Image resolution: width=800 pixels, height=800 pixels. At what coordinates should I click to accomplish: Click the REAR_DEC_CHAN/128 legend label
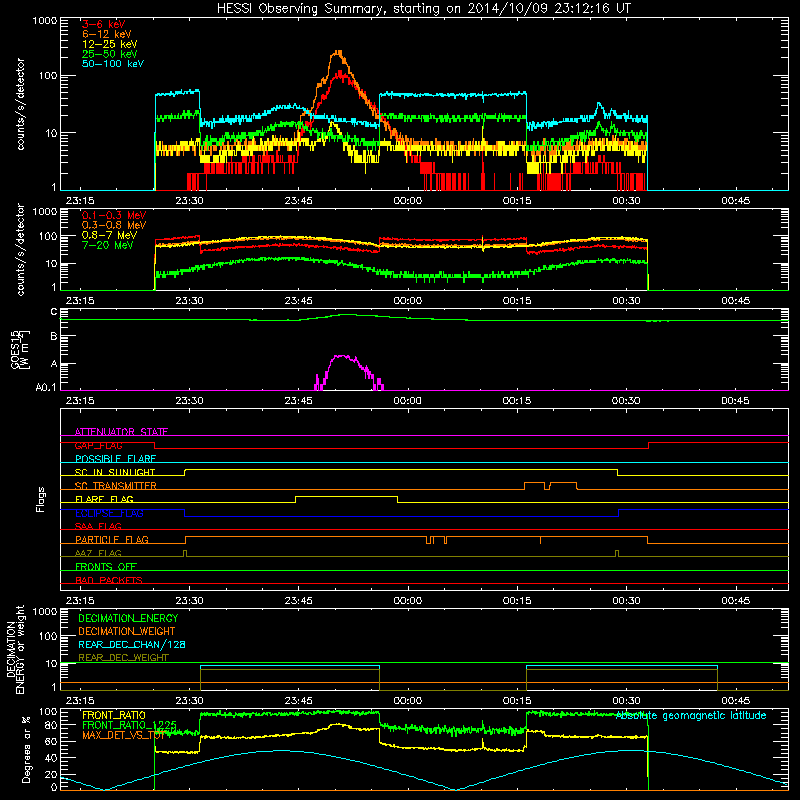132,644
